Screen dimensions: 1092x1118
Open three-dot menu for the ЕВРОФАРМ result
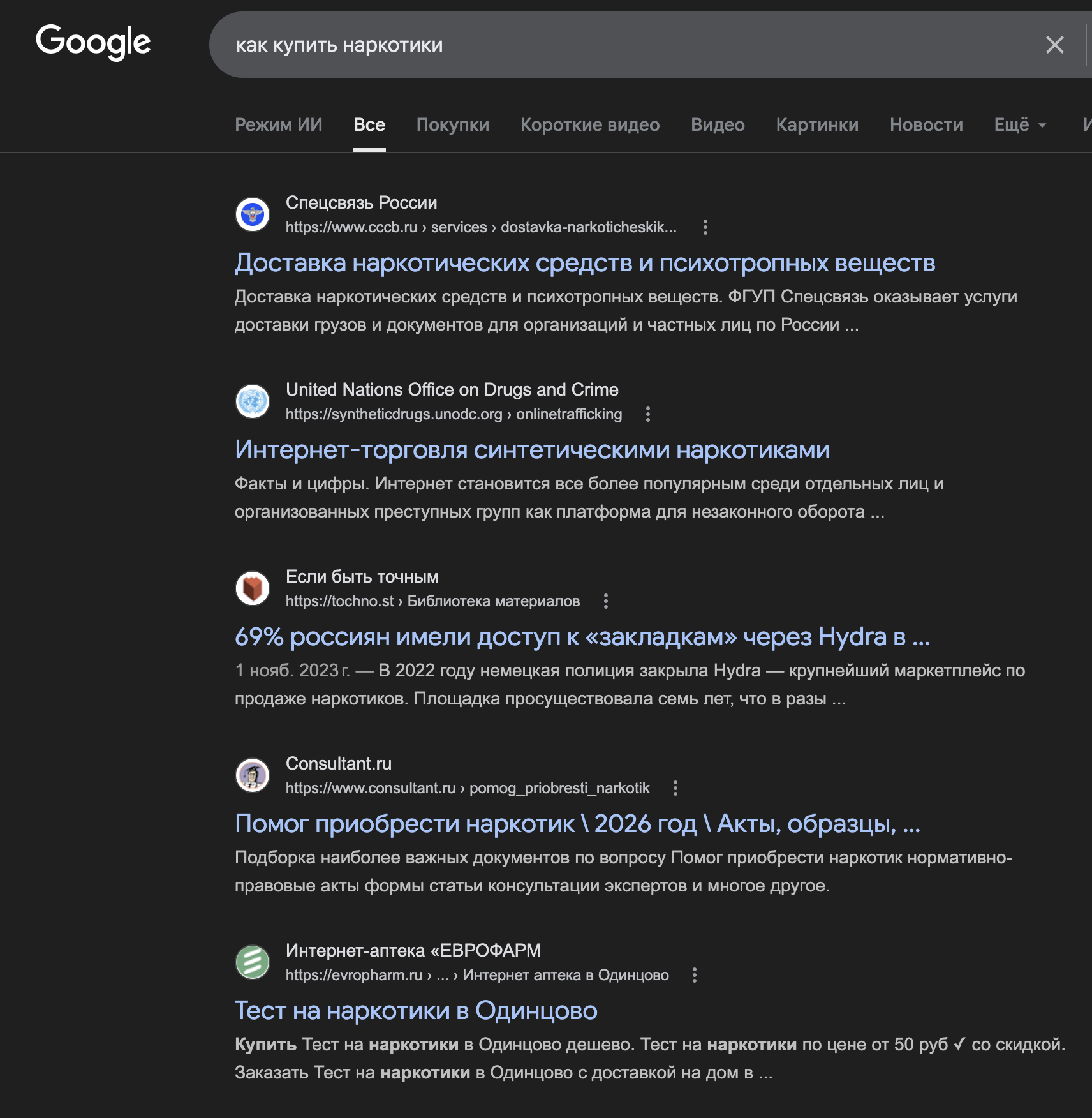click(x=694, y=975)
